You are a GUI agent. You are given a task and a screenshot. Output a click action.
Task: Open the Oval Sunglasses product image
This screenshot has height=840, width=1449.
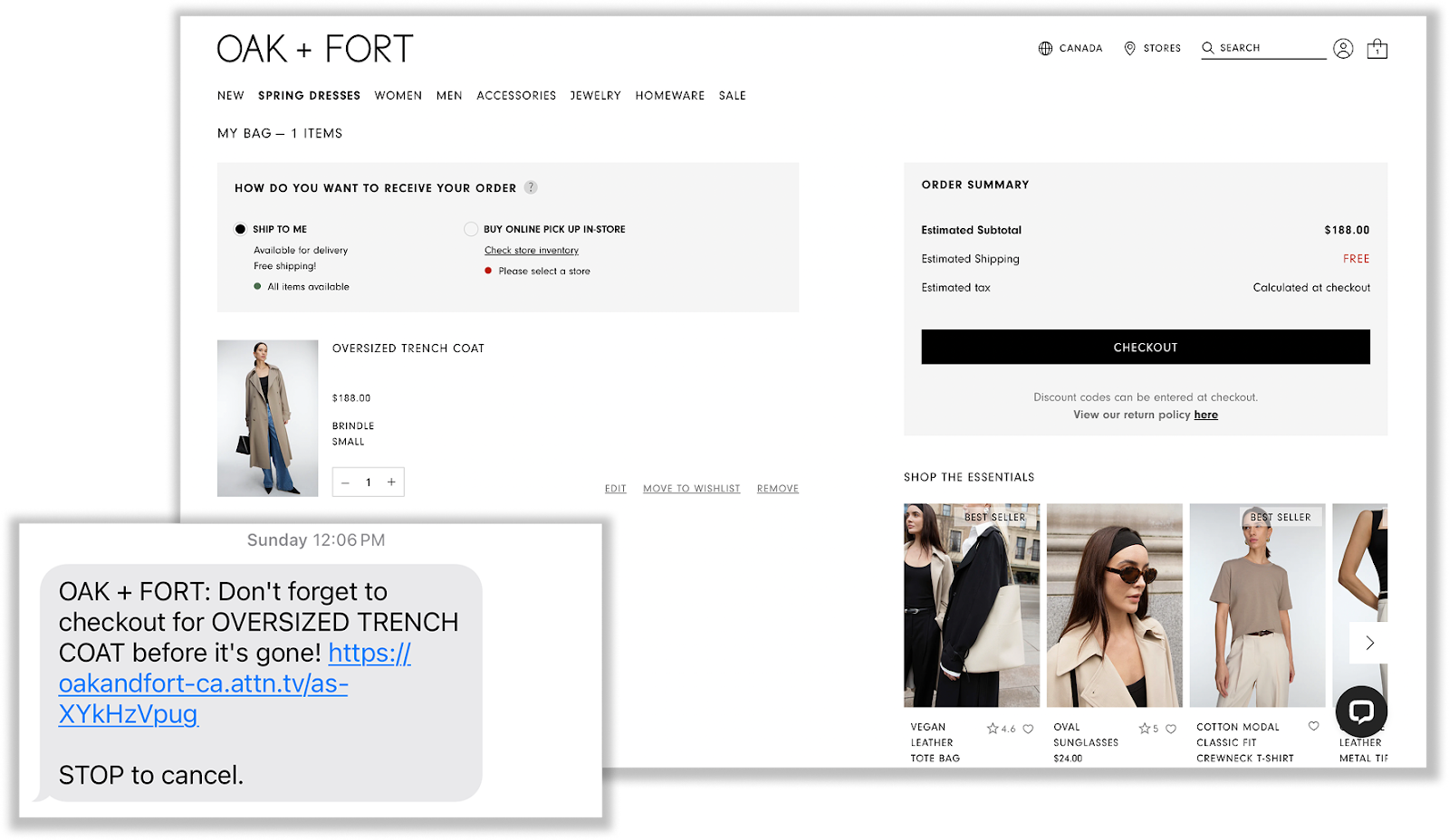coord(1115,606)
